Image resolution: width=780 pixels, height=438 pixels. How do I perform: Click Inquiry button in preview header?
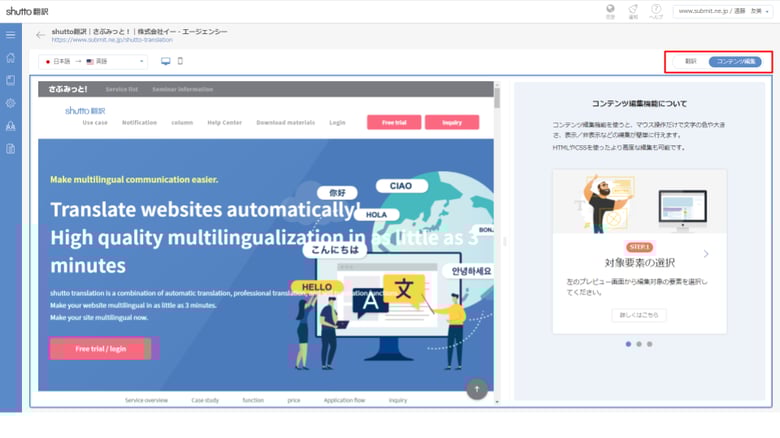(x=452, y=122)
